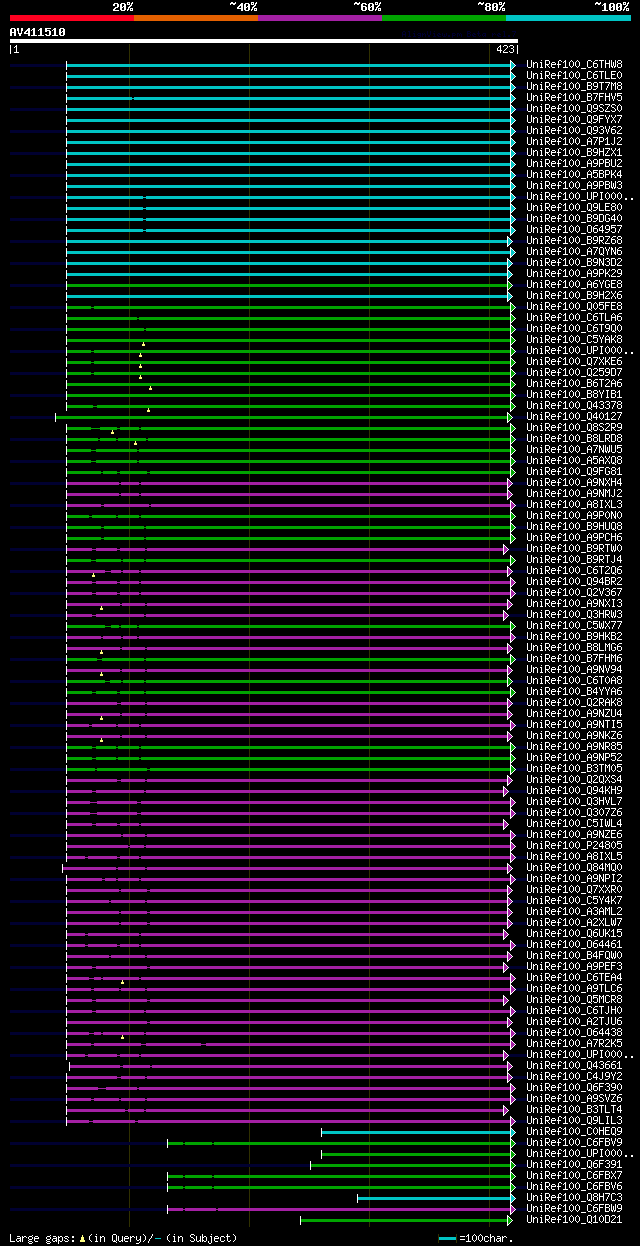Open hit UniRef100_Q94BR2
Viewport: 640px width, 1246px height.
click(574, 581)
